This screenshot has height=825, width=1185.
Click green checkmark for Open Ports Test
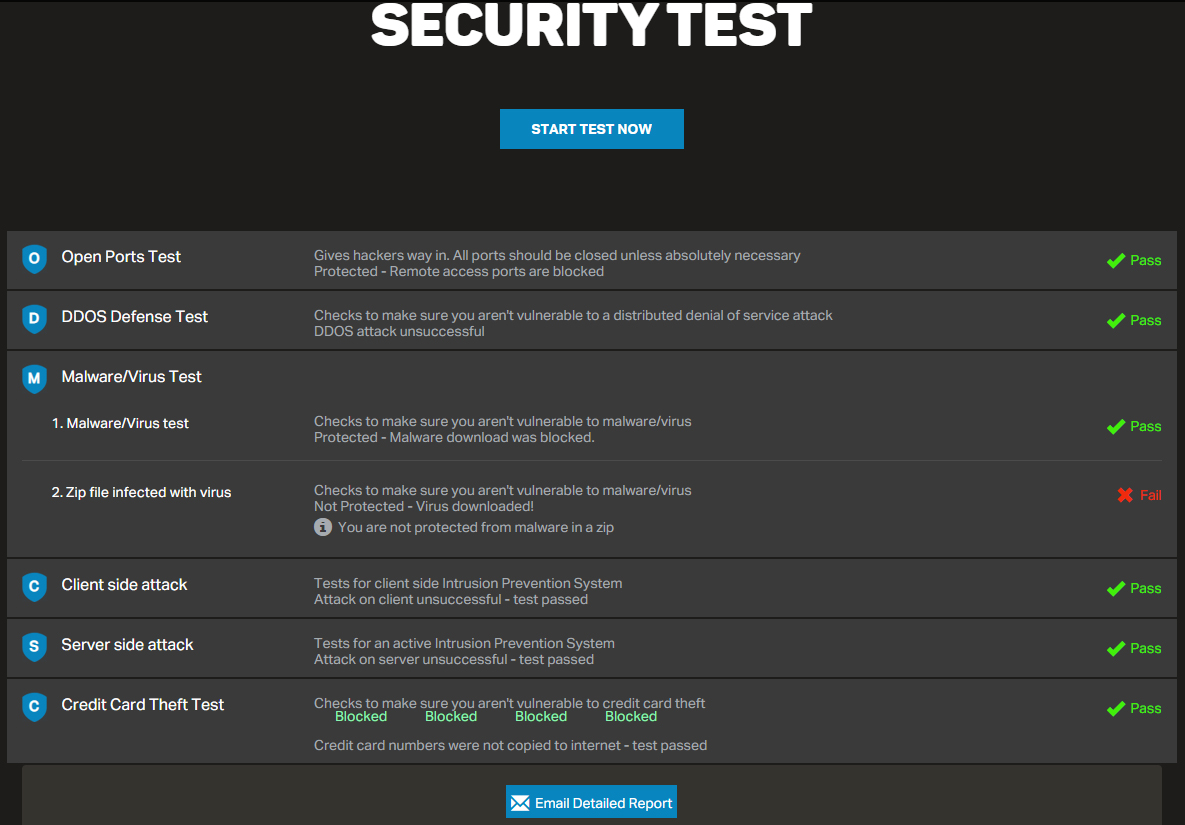(1116, 261)
